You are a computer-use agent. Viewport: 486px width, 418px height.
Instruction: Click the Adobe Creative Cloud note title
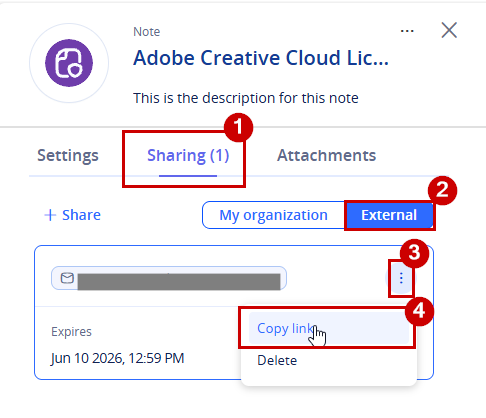coord(261,58)
